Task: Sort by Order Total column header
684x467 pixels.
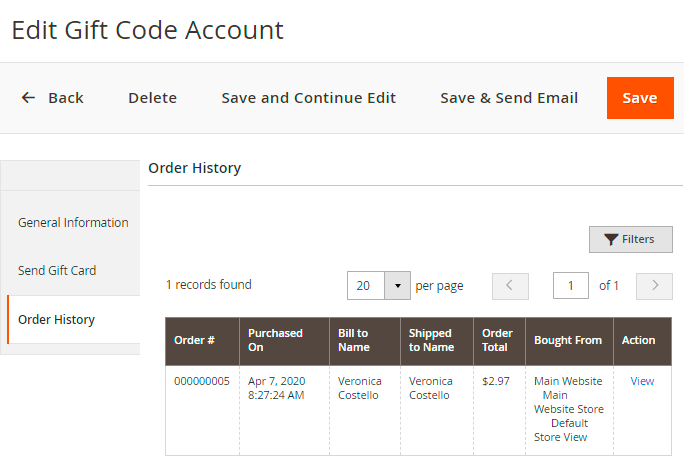Action: 497,341
